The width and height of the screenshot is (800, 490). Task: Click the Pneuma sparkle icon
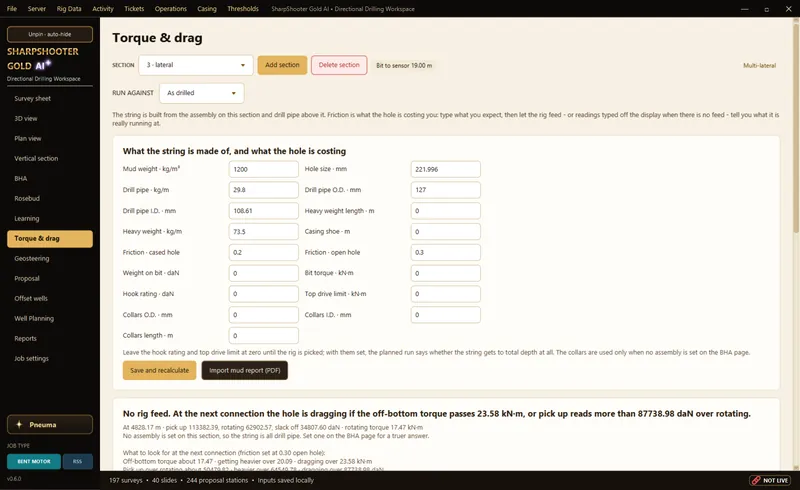(19, 425)
